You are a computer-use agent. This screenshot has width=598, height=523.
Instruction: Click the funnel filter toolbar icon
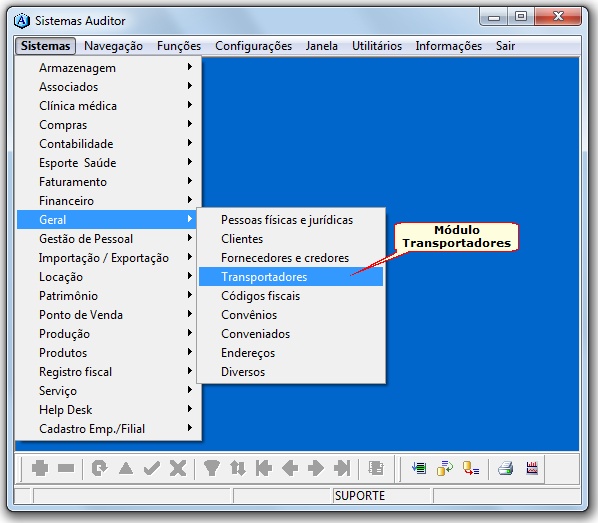coord(212,468)
